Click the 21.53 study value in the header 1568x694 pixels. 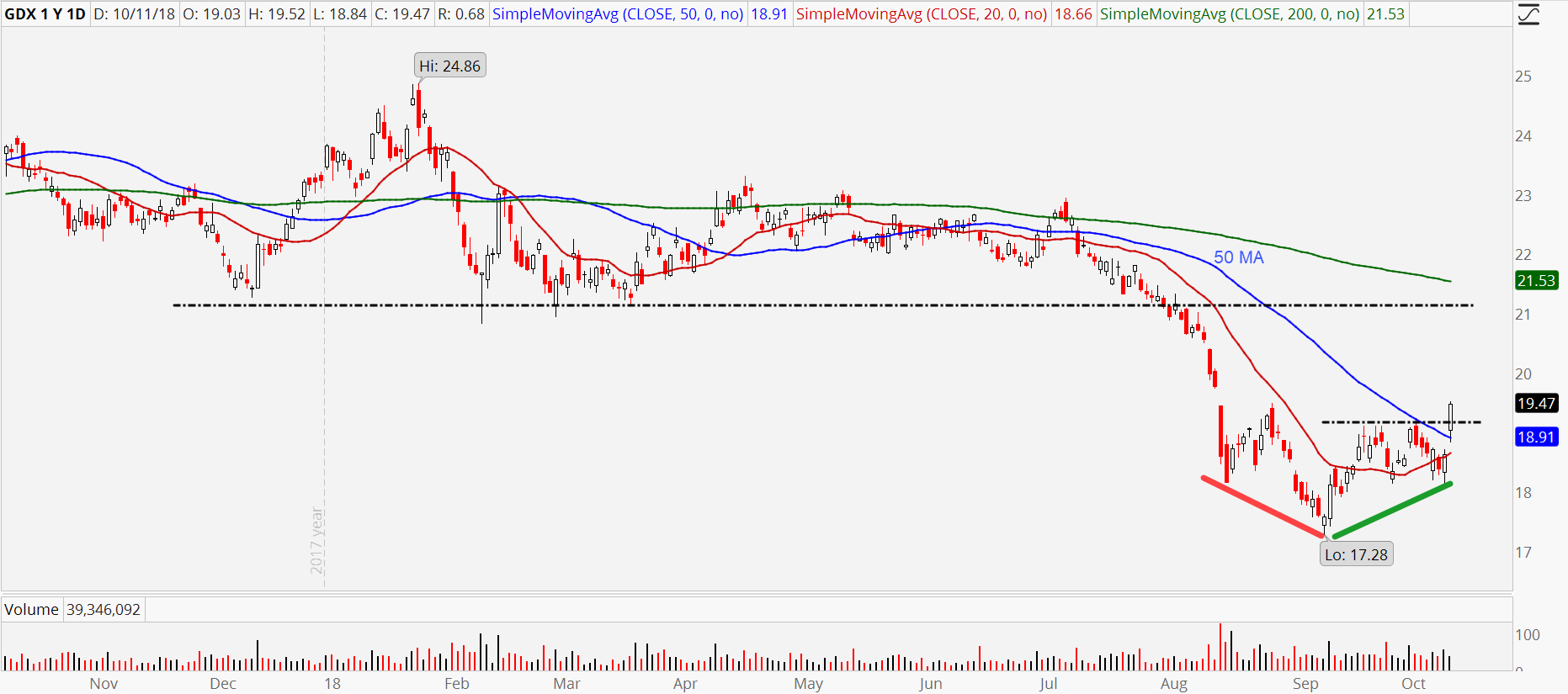pos(1385,14)
